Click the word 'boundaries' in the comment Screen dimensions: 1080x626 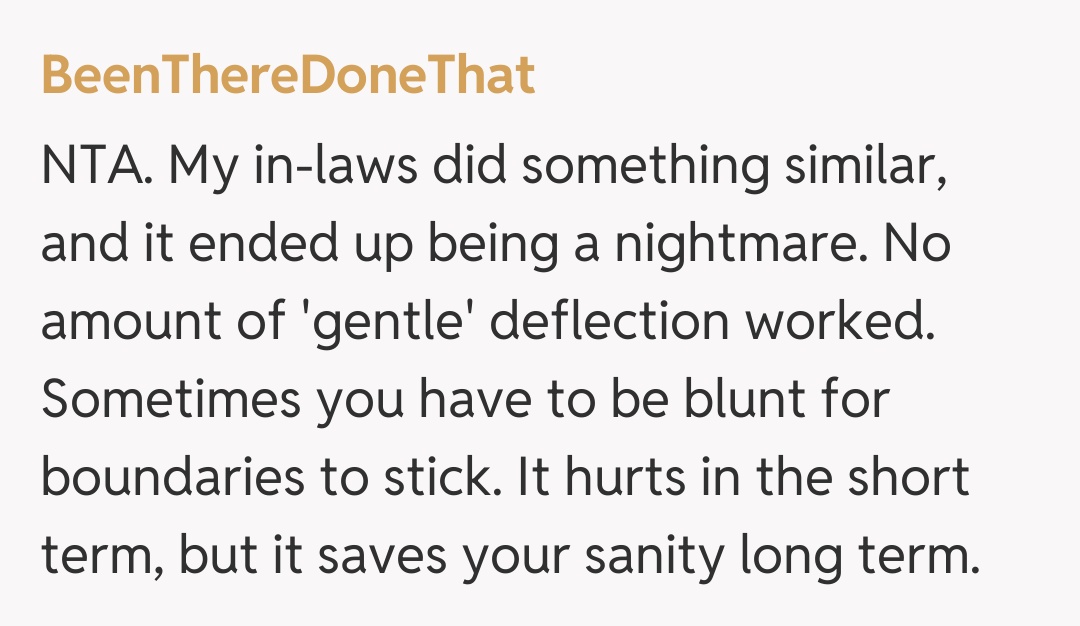[x=172, y=479]
